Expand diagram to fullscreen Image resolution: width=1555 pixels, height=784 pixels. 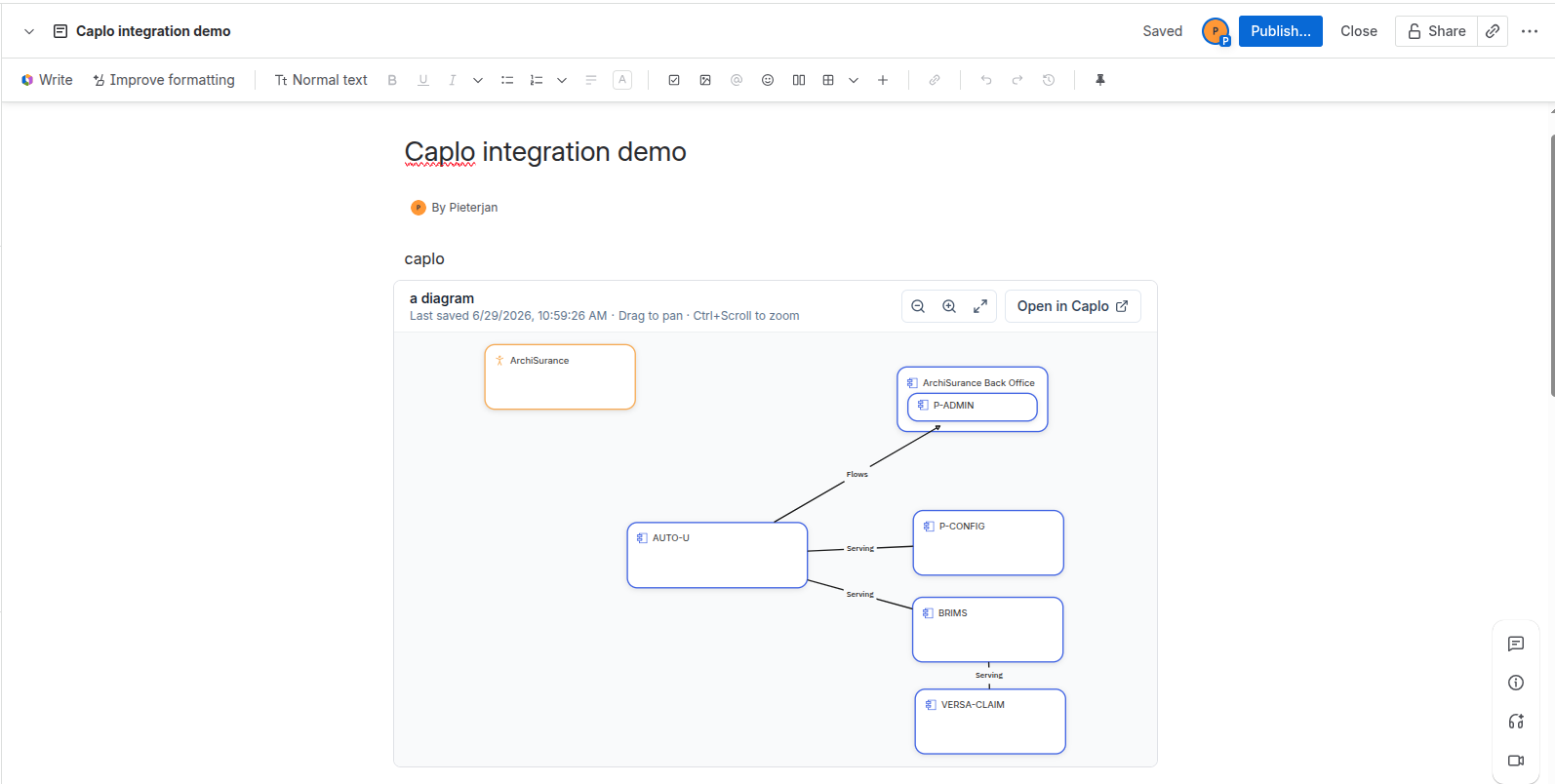980,306
